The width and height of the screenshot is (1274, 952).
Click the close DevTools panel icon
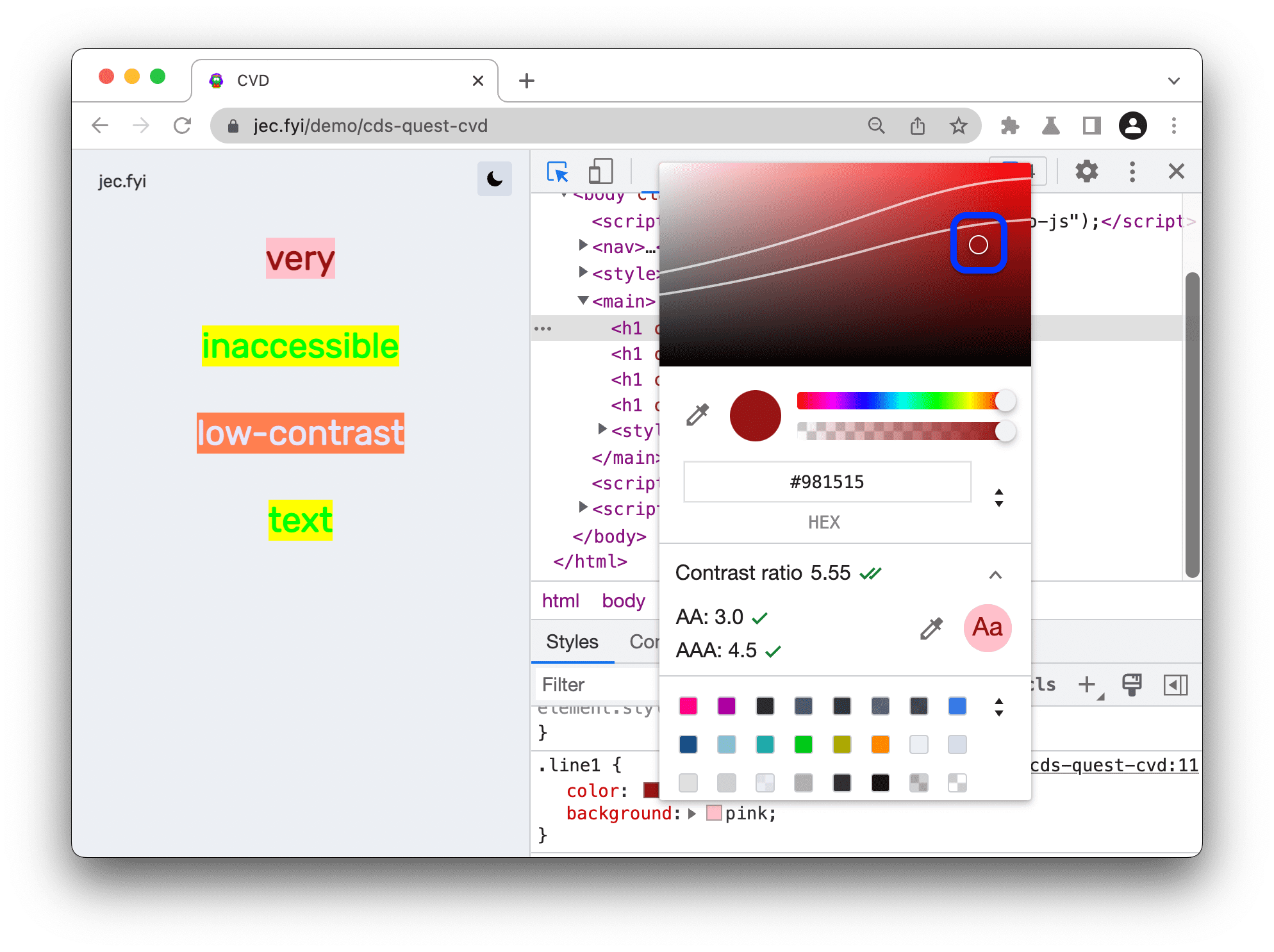coord(1175,170)
